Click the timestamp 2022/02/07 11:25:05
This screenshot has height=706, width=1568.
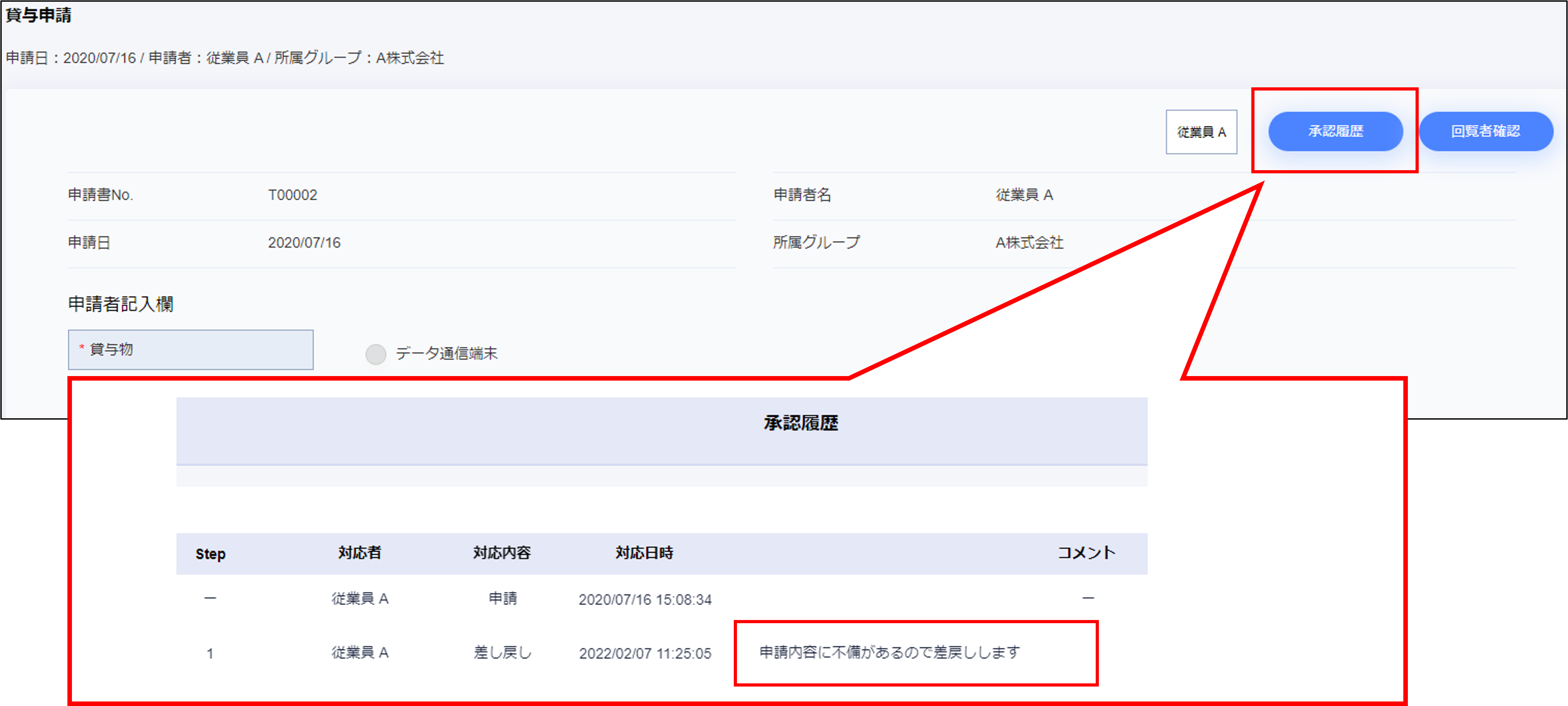tap(645, 654)
